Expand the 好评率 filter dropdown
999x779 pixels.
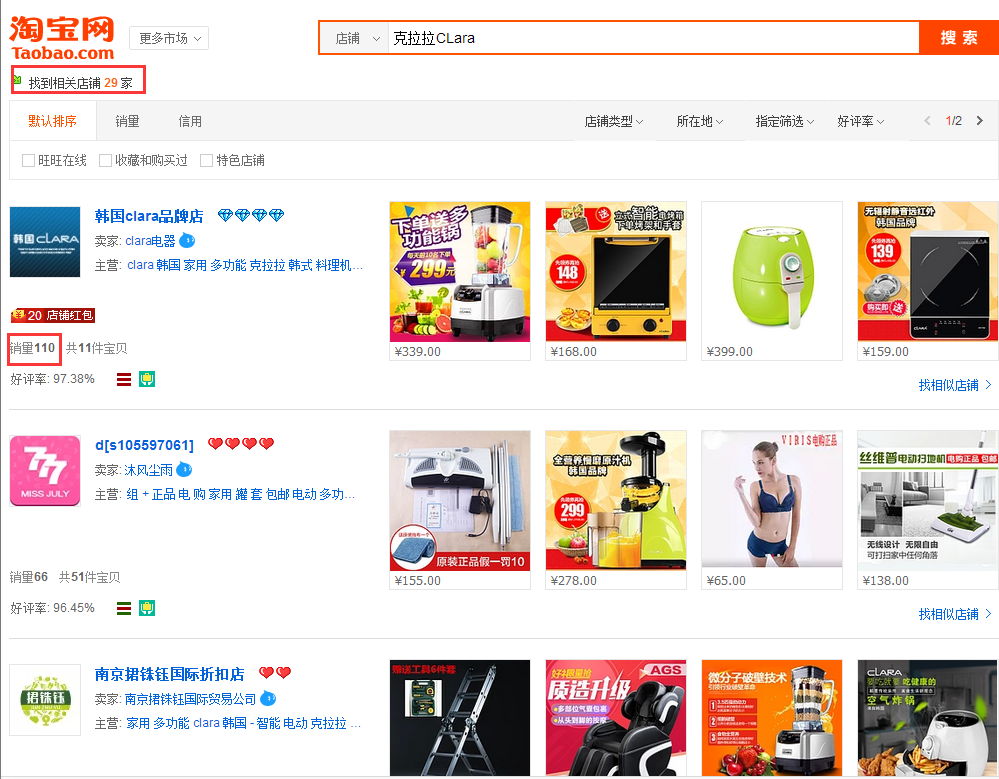pyautogui.click(x=860, y=121)
